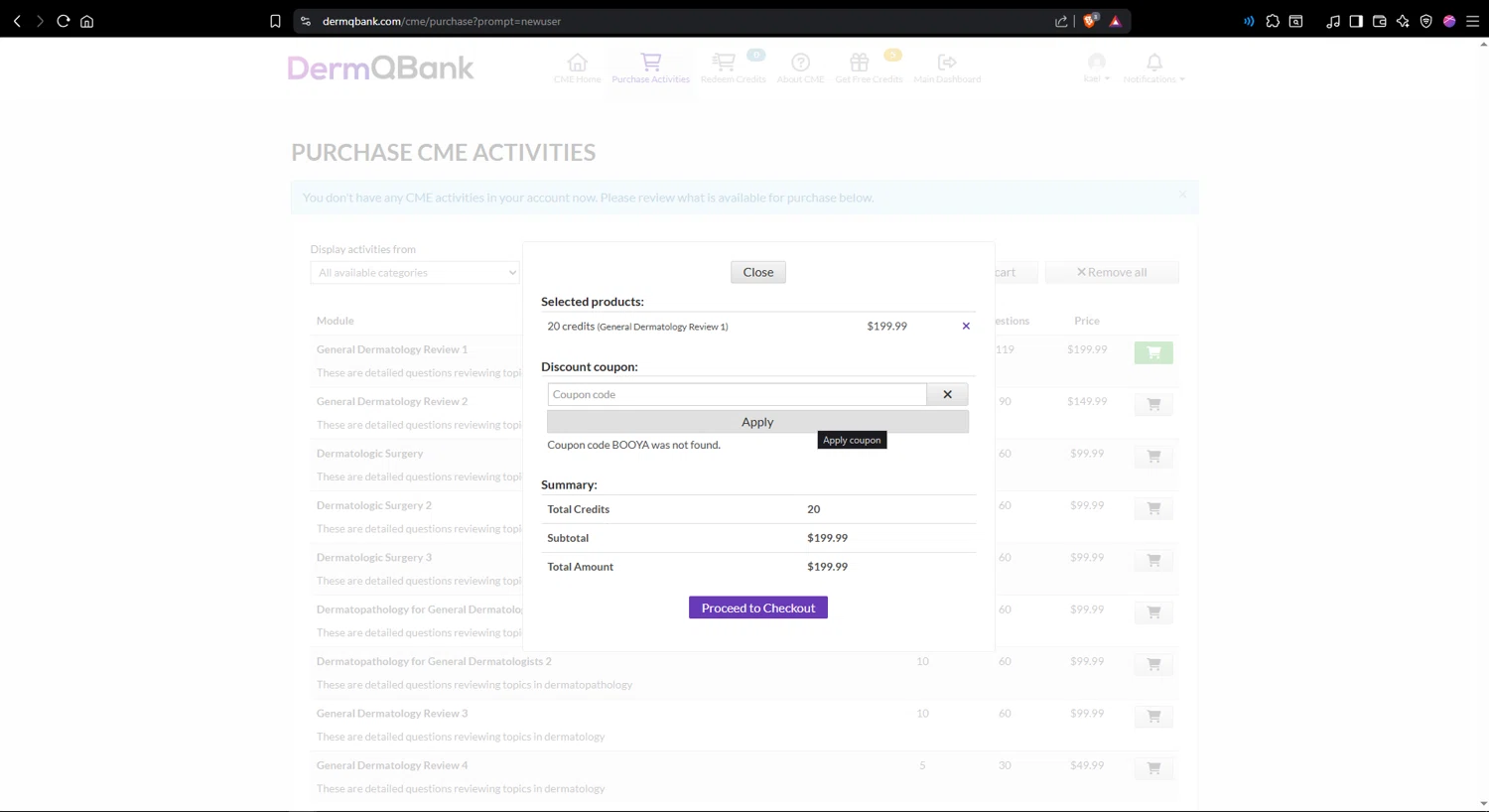Expand the Notifications dropdown
1489x812 pixels.
[1153, 68]
